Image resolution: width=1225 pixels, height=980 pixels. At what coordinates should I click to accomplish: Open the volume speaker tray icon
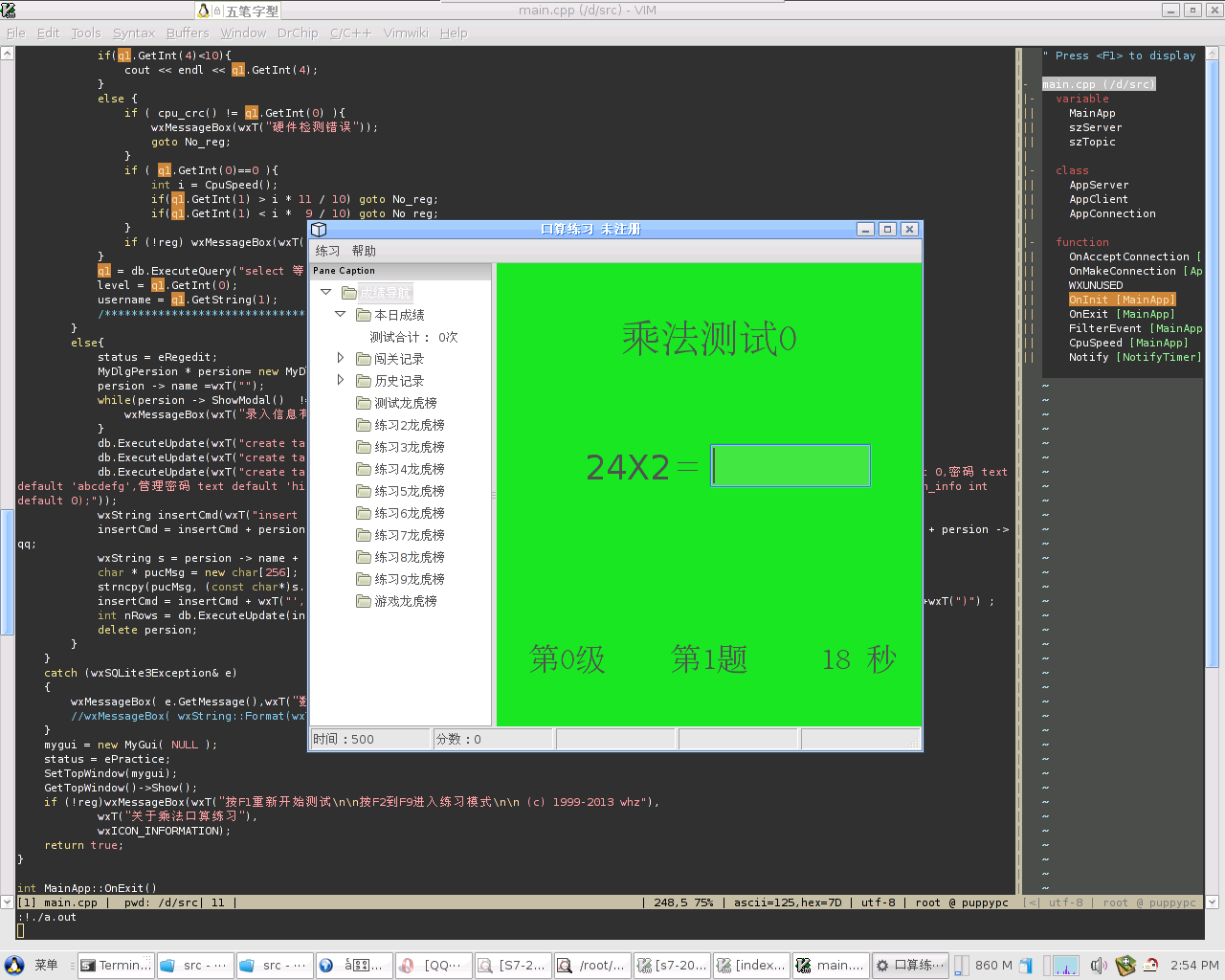click(1098, 966)
